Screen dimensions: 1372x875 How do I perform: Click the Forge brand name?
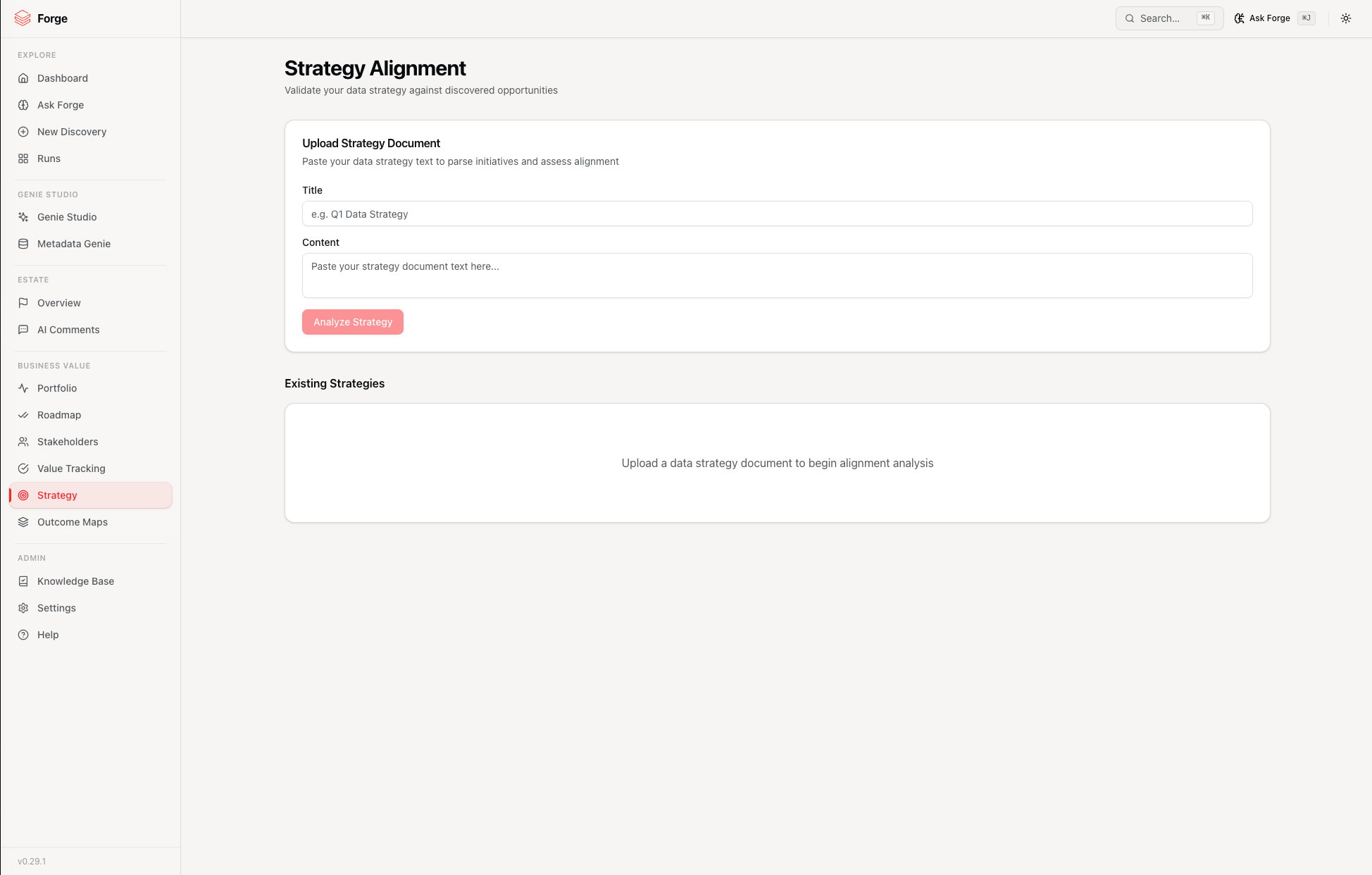click(x=52, y=18)
